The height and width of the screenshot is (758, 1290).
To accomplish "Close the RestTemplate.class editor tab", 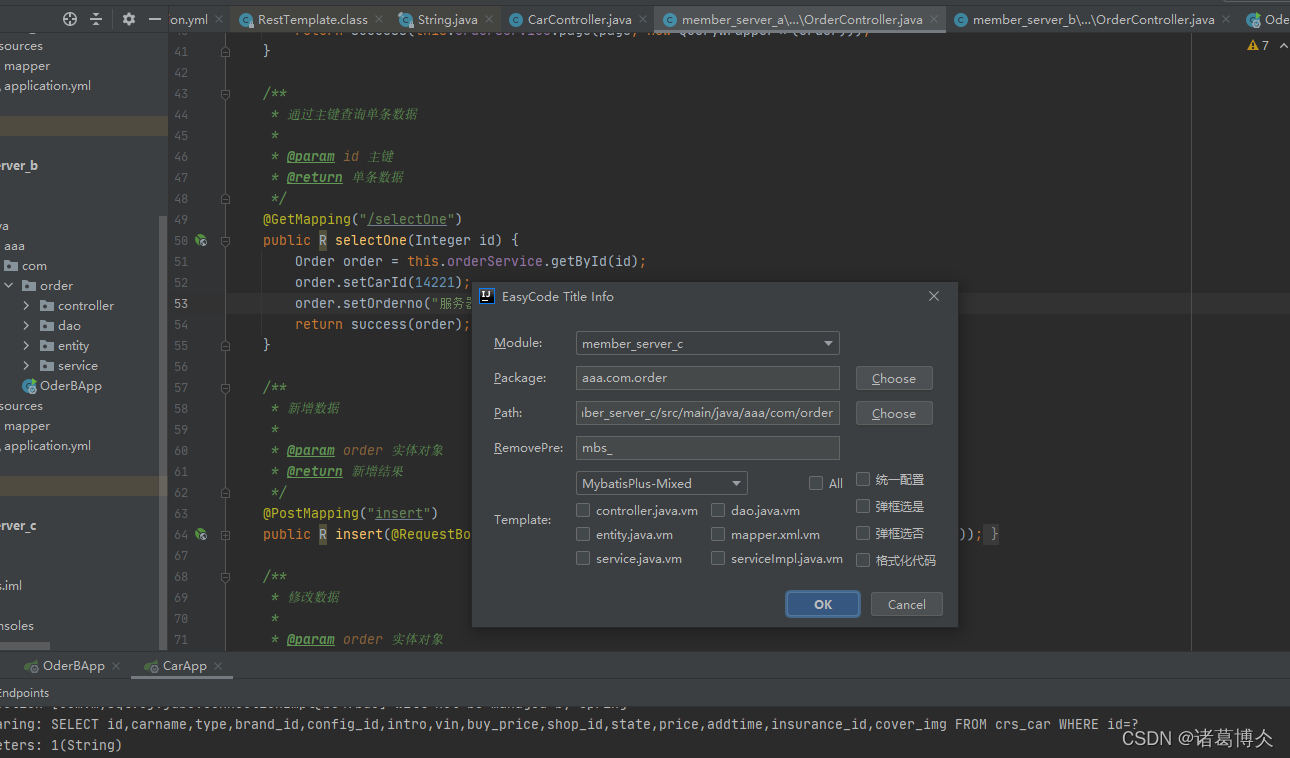I will (x=380, y=19).
